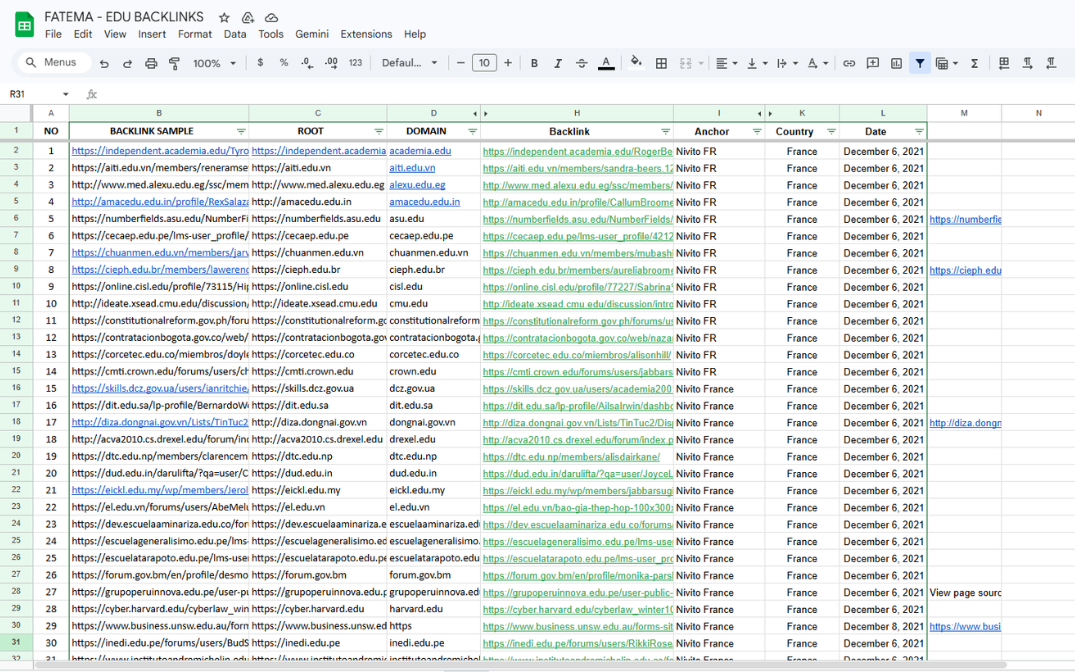The width and height of the screenshot is (1075, 672).
Task: Click the font size input field
Action: (484, 63)
